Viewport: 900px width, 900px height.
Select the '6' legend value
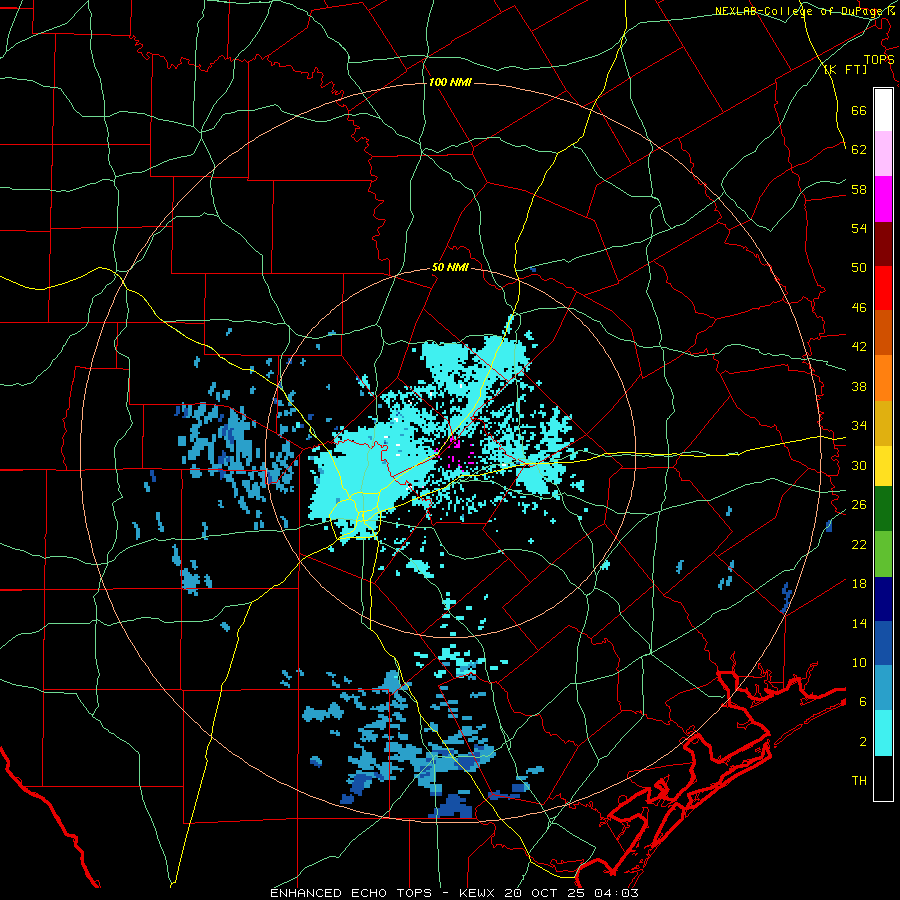[x=863, y=702]
